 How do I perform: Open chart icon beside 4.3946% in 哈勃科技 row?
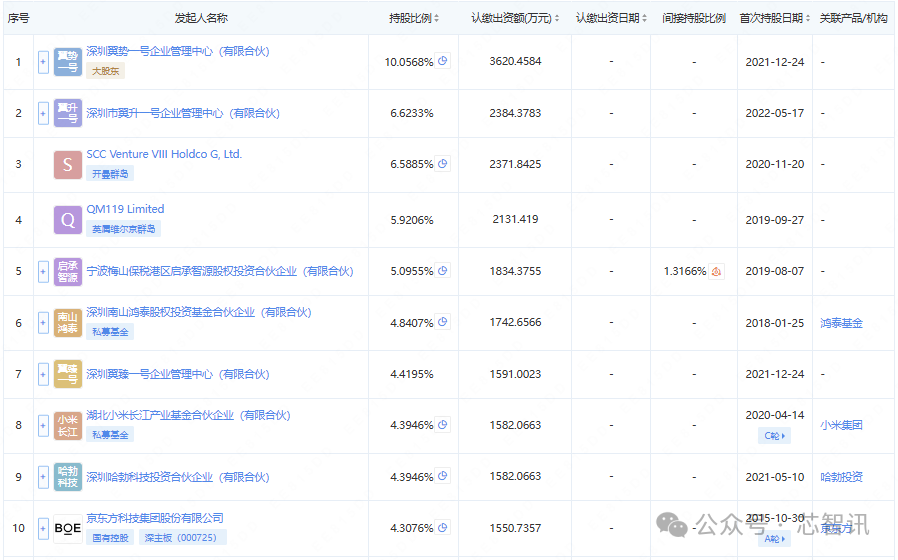(x=443, y=476)
